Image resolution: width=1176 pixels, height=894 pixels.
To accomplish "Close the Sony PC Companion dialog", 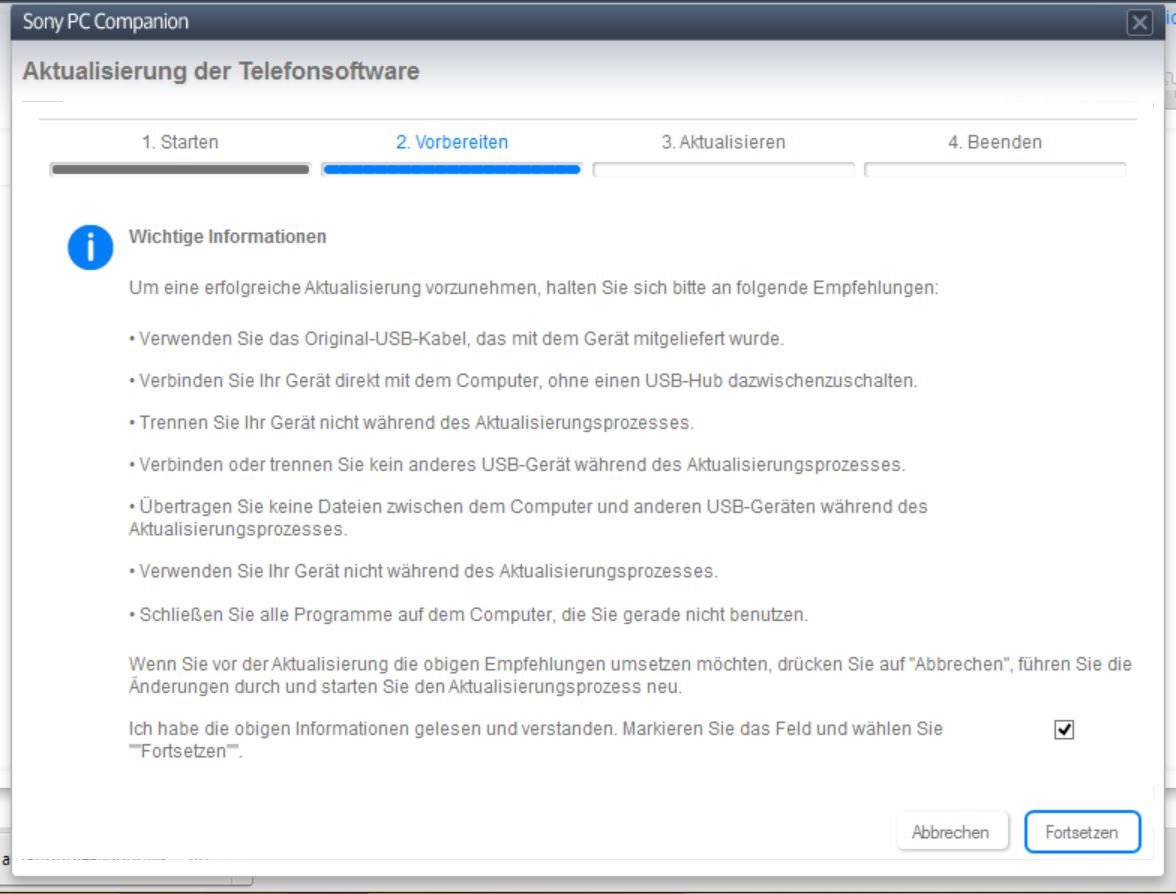I will coord(1139,22).
